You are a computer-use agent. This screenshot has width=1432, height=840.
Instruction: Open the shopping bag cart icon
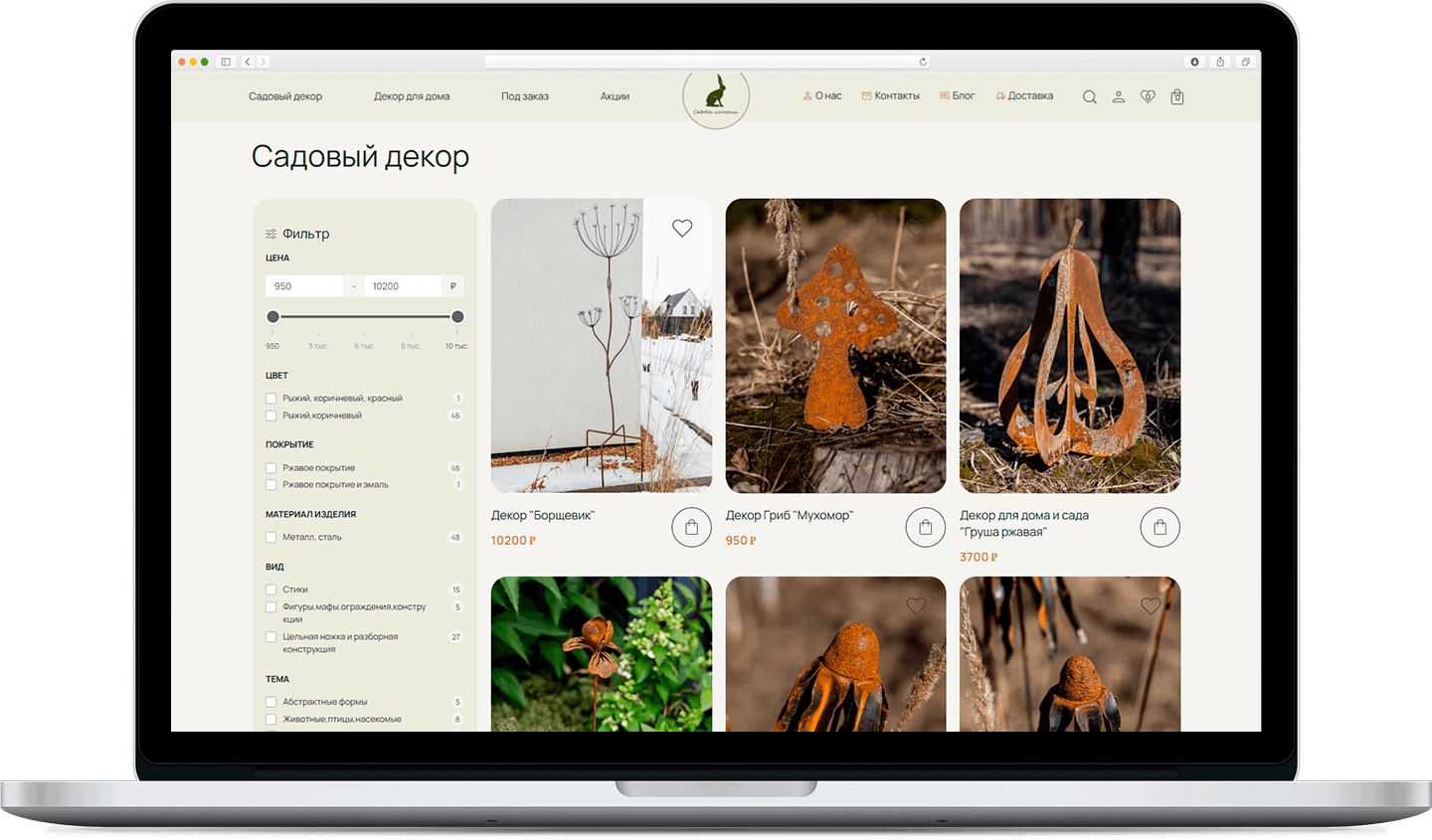[x=1177, y=96]
